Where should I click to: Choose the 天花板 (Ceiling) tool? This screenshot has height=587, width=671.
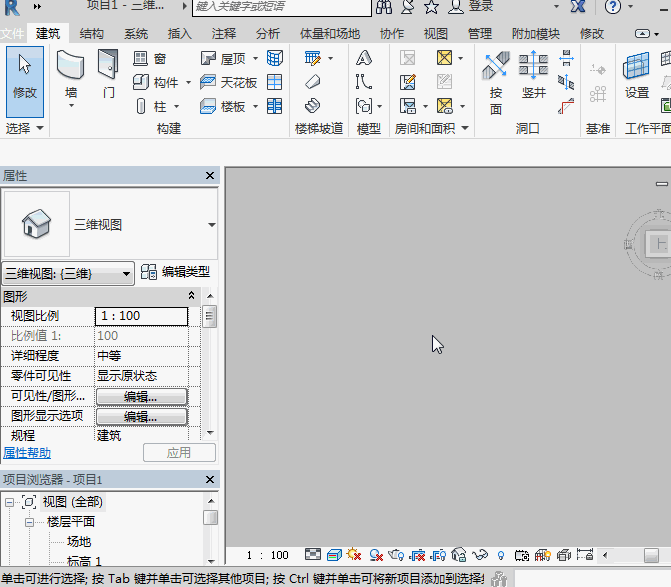(x=228, y=82)
